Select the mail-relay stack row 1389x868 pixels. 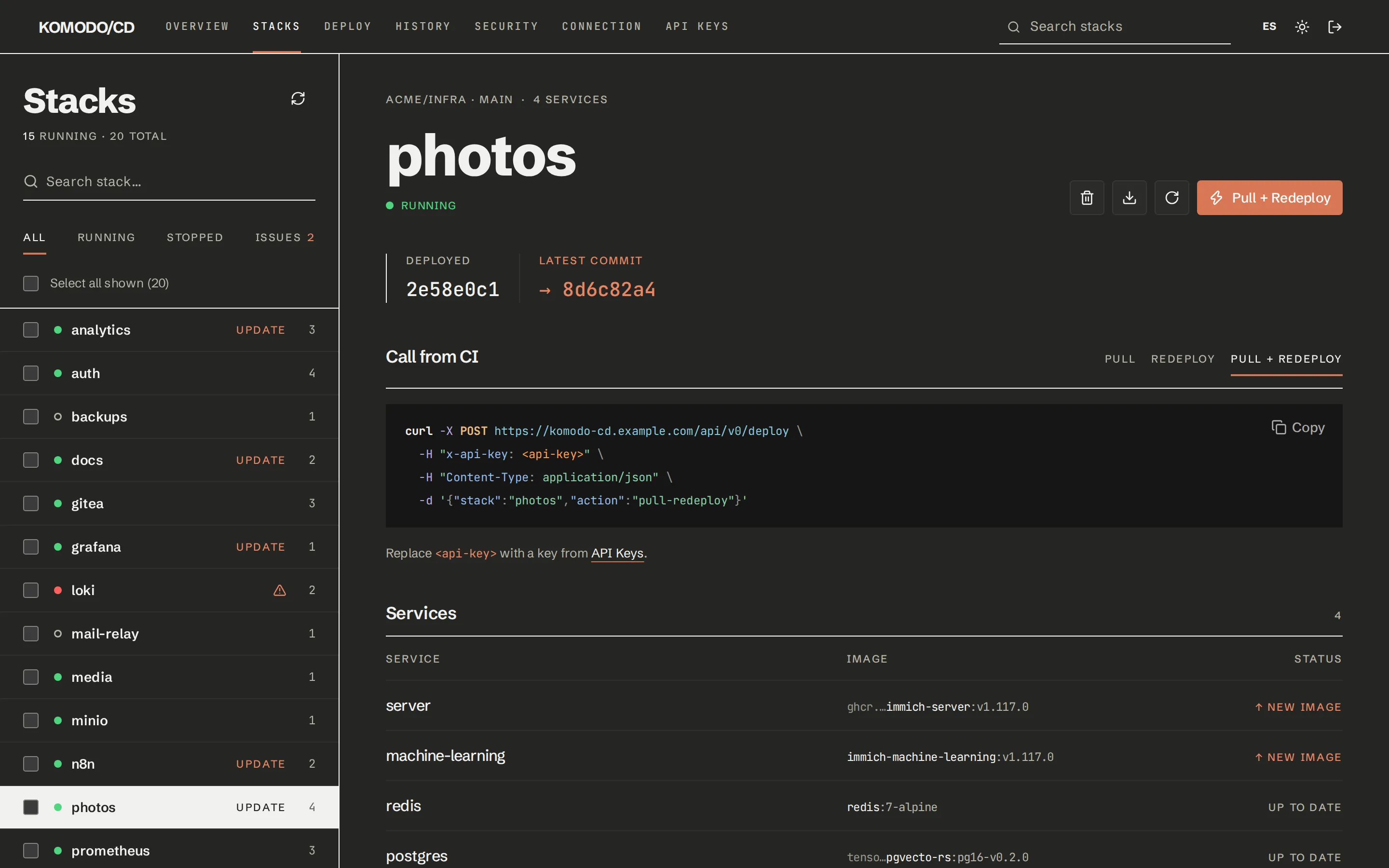[169, 634]
